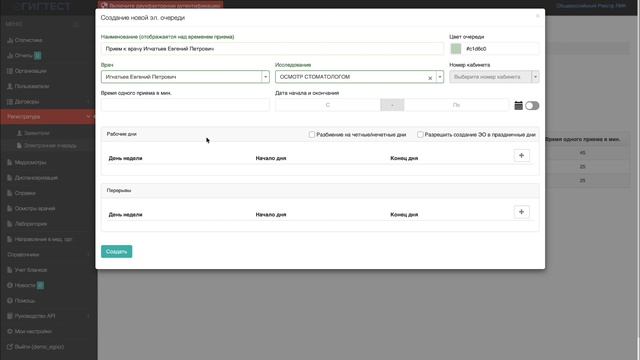Click the Новости icon in sidebar
The height and width of the screenshot is (360, 640).
point(10,285)
